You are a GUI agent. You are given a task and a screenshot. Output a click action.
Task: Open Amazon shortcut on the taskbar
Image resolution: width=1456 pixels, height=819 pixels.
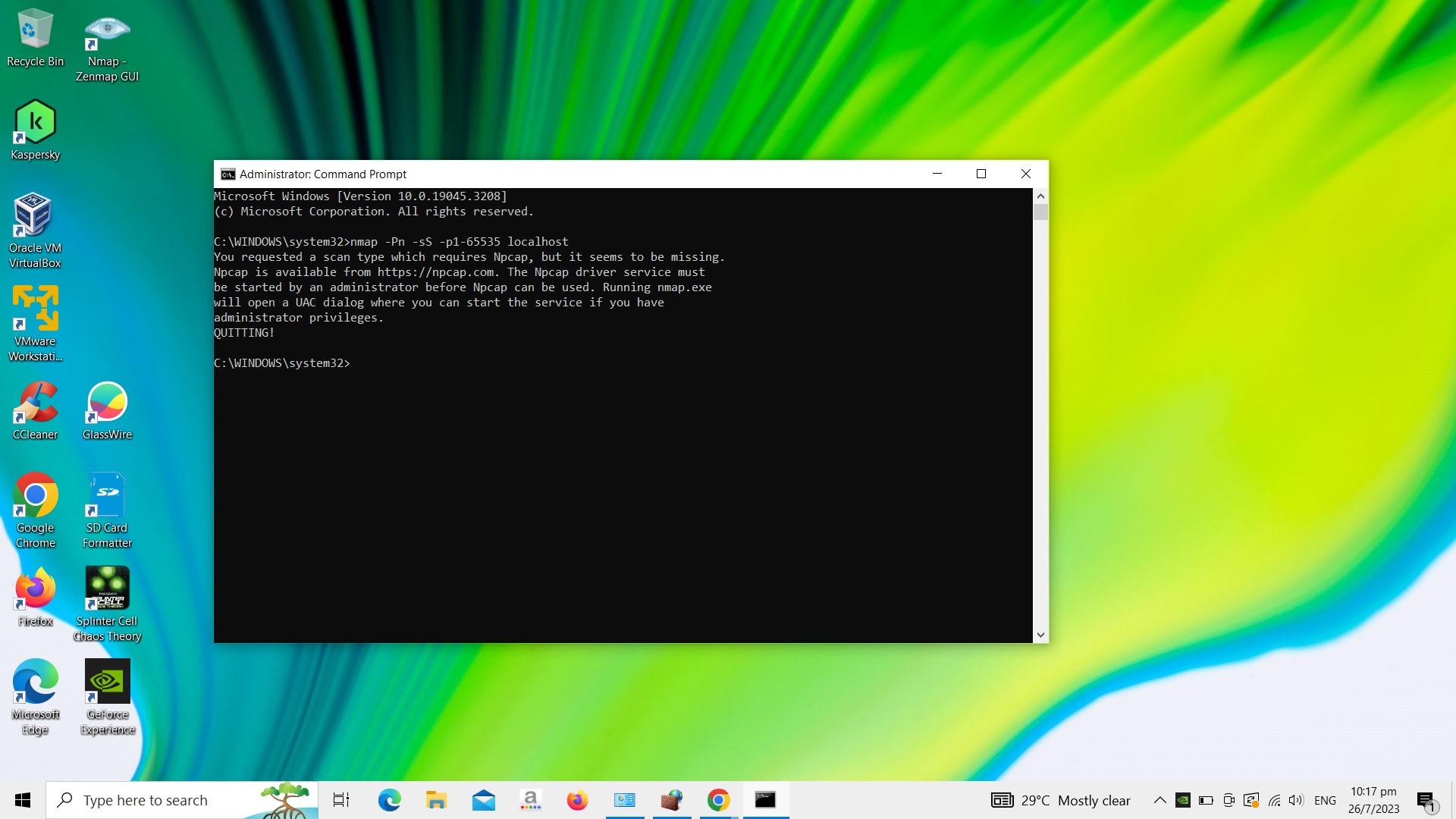530,800
